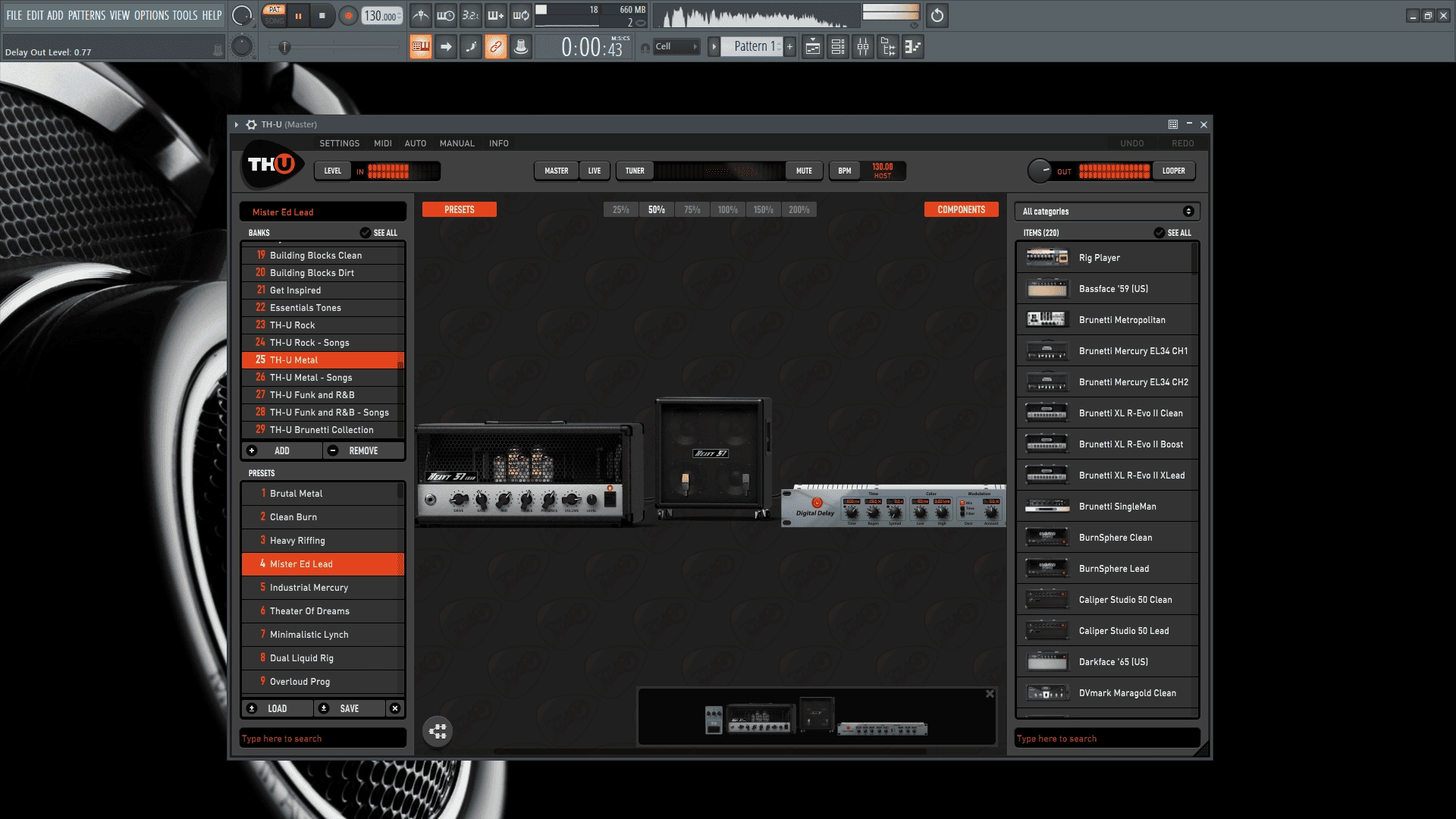
Task: Click the one-click audio recording refresh icon
Action: [937, 15]
